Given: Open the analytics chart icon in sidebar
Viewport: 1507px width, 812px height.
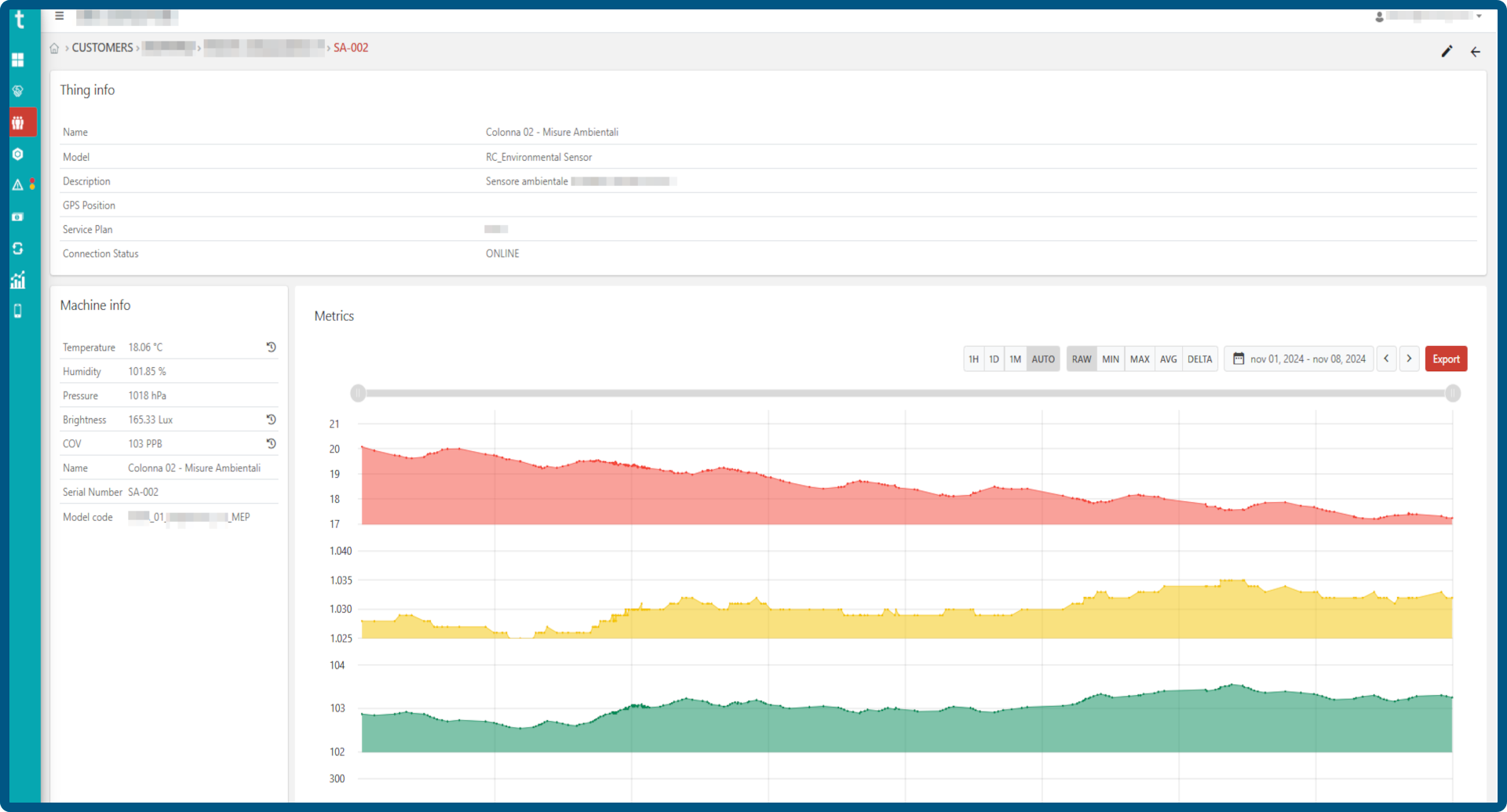Looking at the screenshot, I should click(x=18, y=280).
